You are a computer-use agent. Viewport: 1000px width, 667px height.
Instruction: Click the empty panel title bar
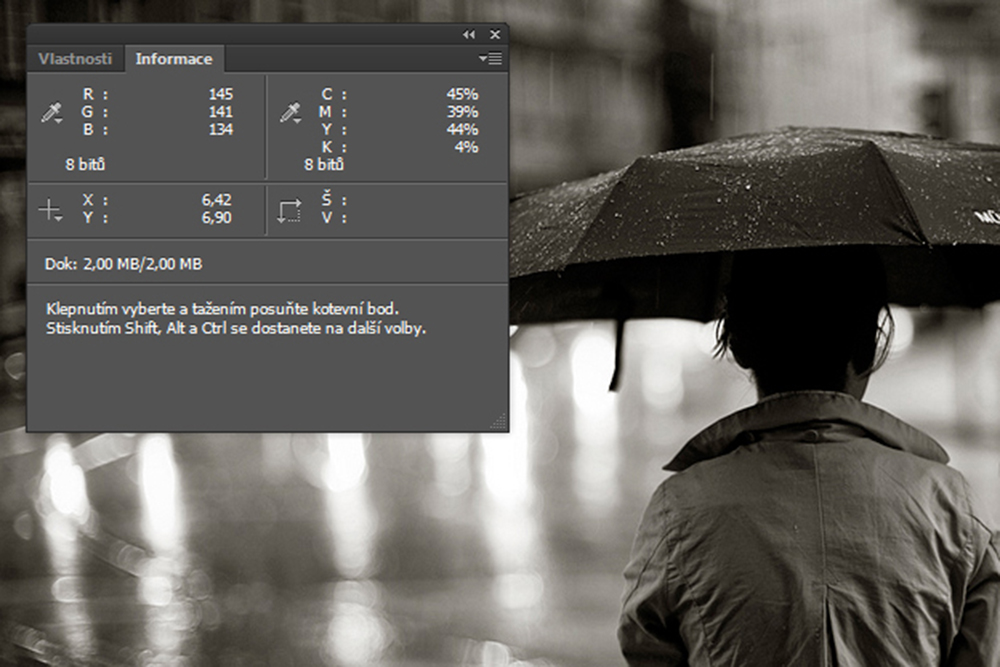click(240, 34)
